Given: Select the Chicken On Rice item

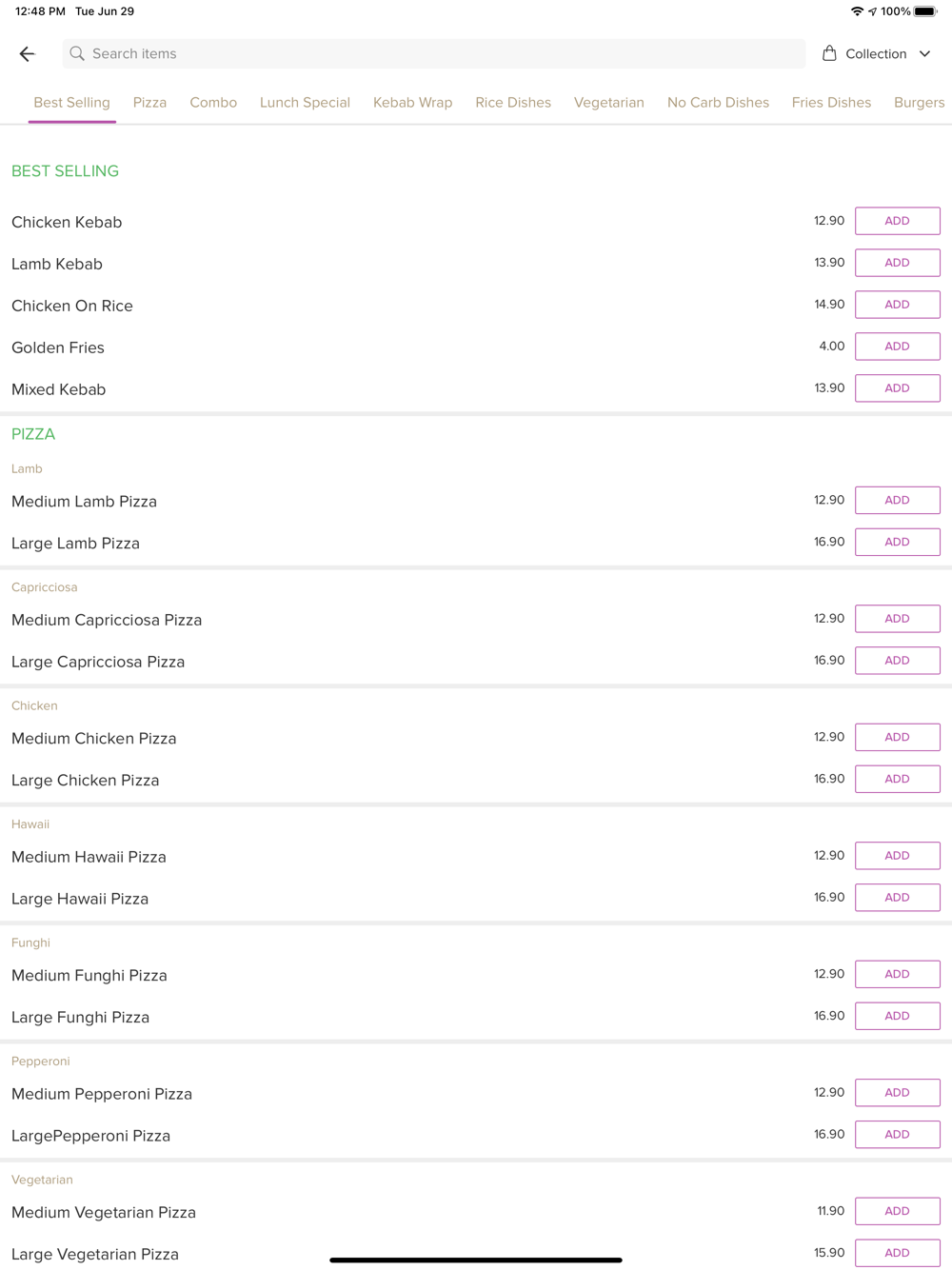Looking at the screenshot, I should (72, 306).
